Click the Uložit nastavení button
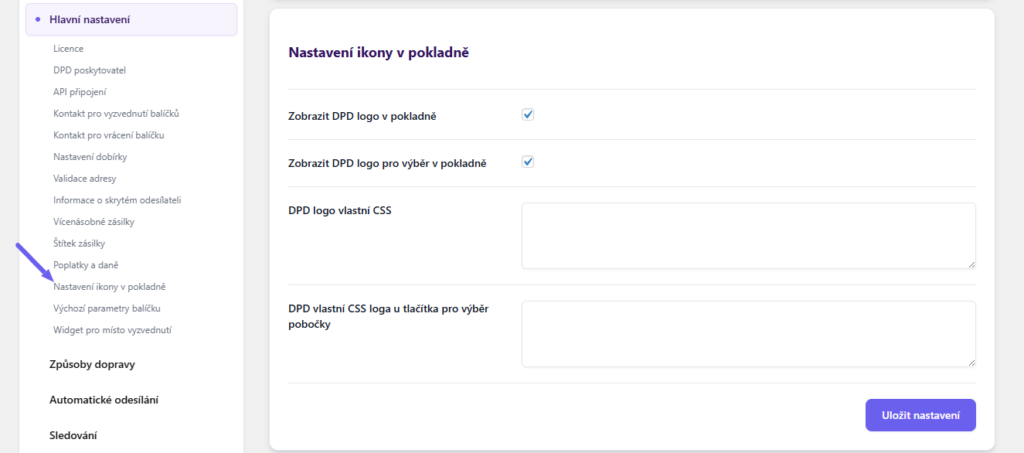Viewport: 1024px width, 453px height. coord(920,415)
